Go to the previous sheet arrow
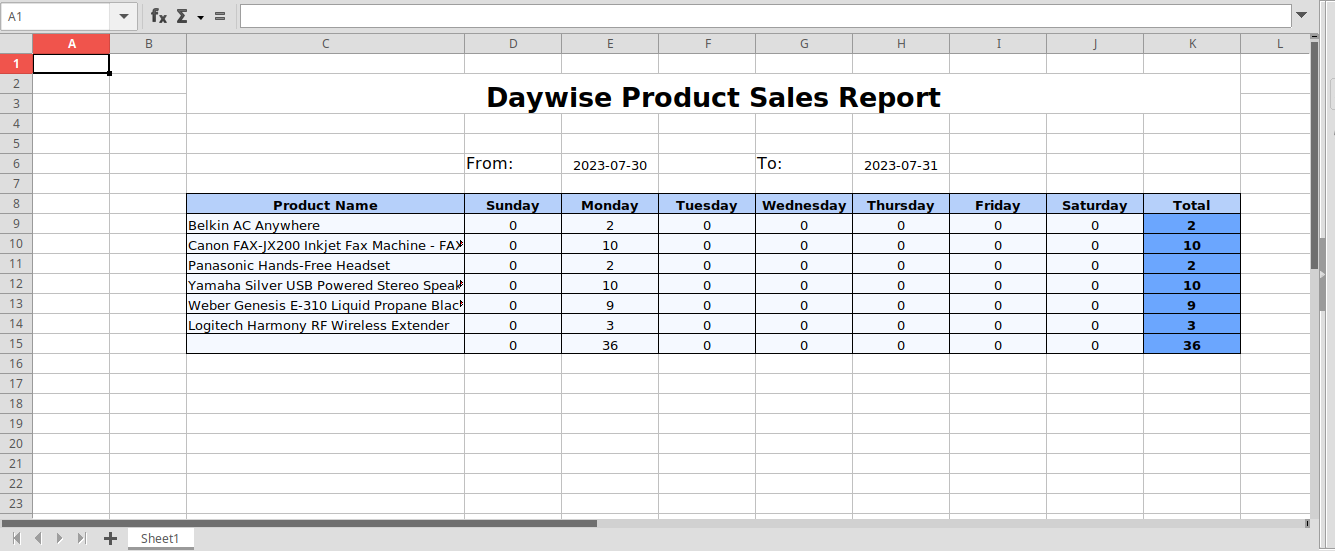The height and width of the screenshot is (551, 1335). [38, 538]
